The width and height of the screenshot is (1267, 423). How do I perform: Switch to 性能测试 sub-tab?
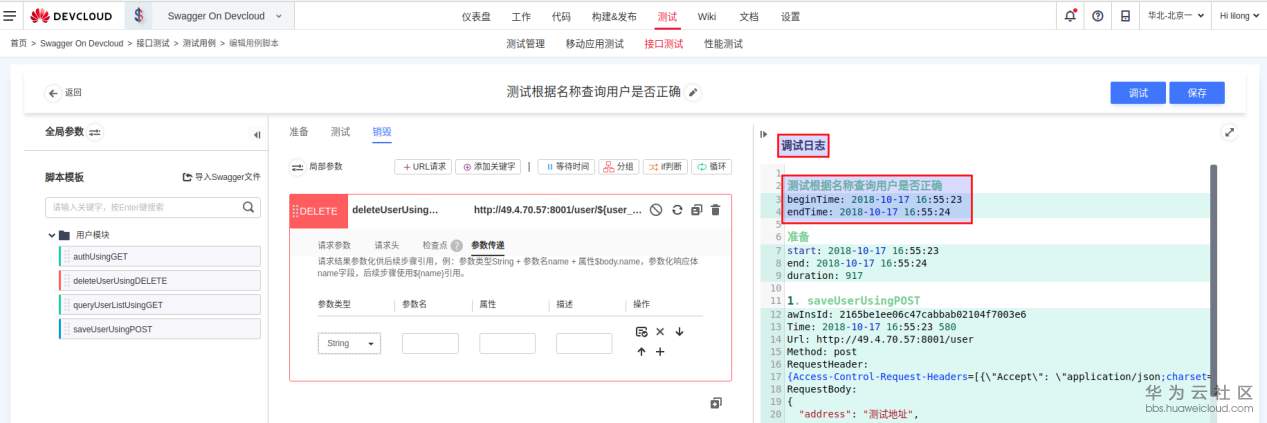pos(723,44)
